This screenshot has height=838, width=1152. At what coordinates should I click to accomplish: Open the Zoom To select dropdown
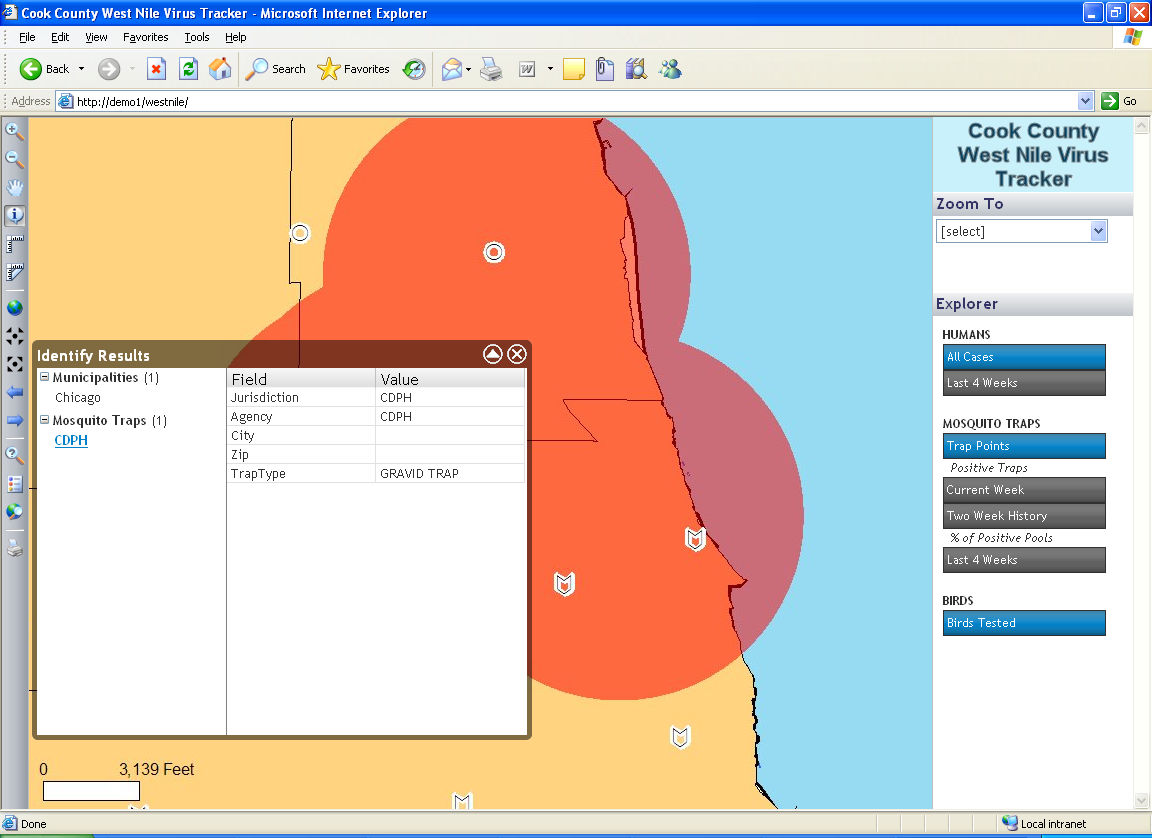point(1021,231)
